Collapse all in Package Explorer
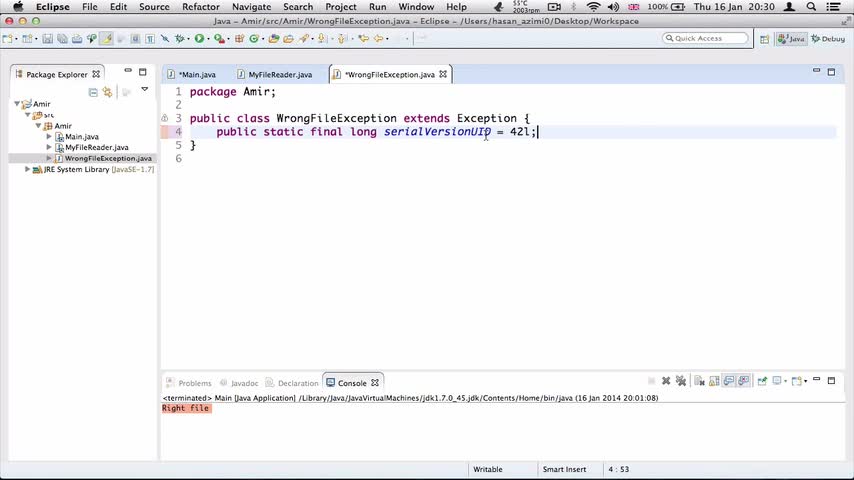This screenshot has height=480, width=854. [93, 92]
